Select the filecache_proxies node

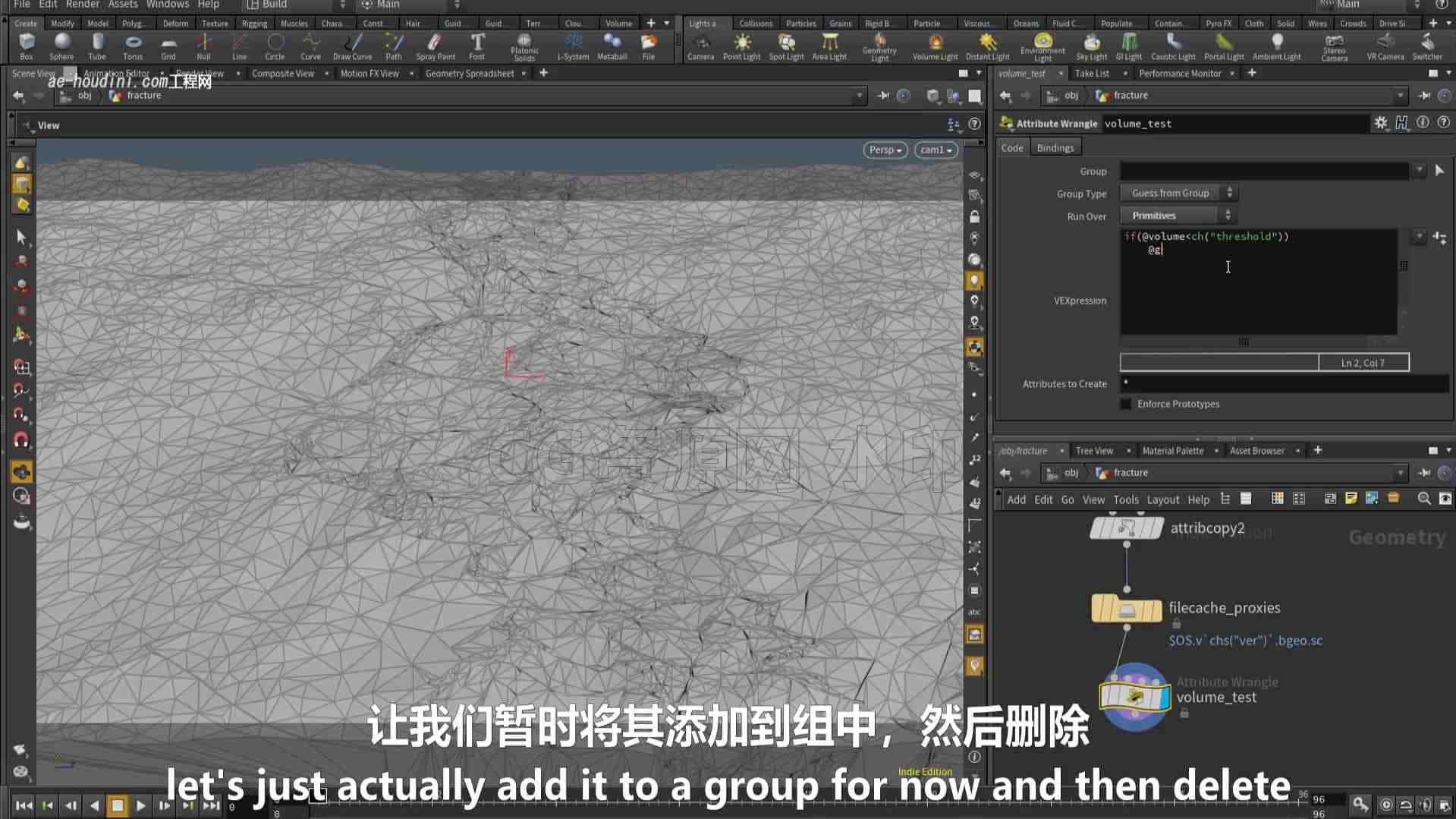[x=1126, y=609]
